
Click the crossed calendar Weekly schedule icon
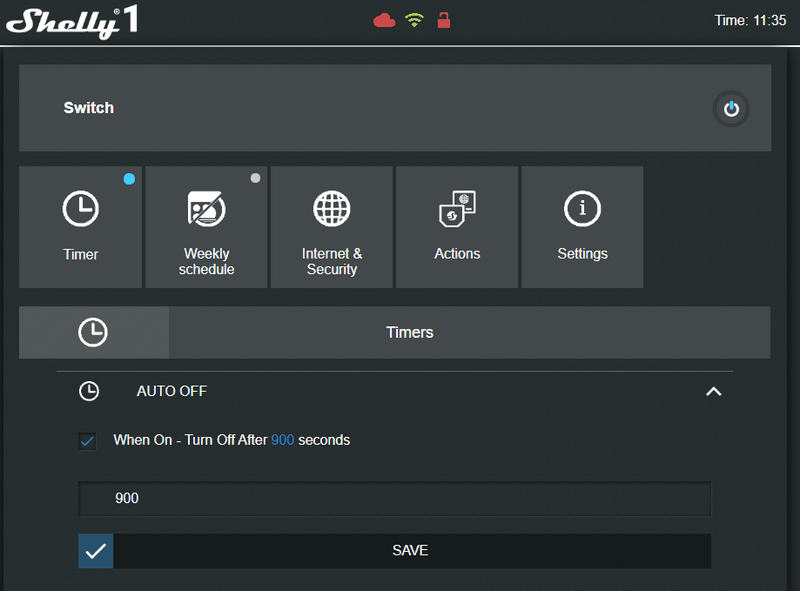[x=206, y=208]
